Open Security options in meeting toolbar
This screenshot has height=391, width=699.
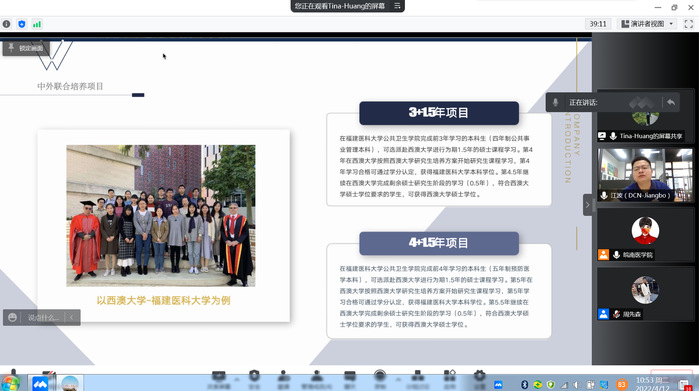[x=254, y=380]
